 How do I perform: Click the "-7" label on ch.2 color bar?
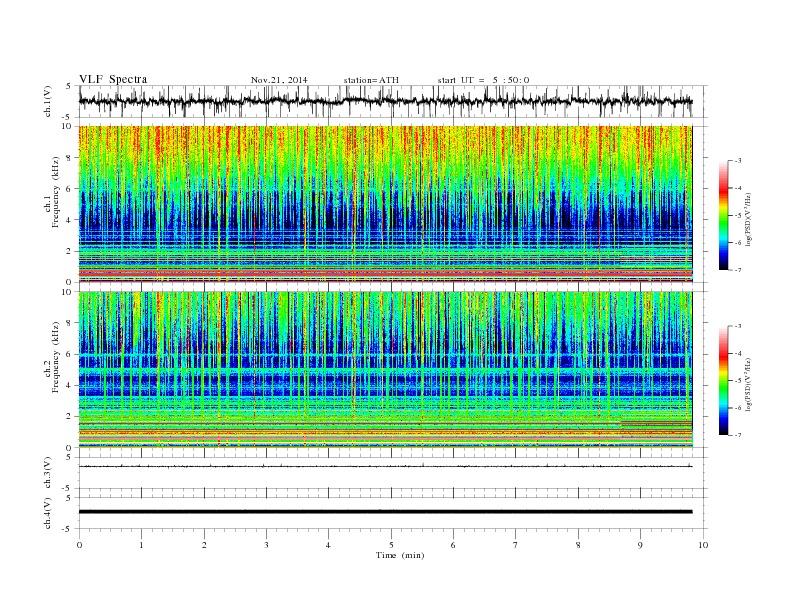[737, 435]
